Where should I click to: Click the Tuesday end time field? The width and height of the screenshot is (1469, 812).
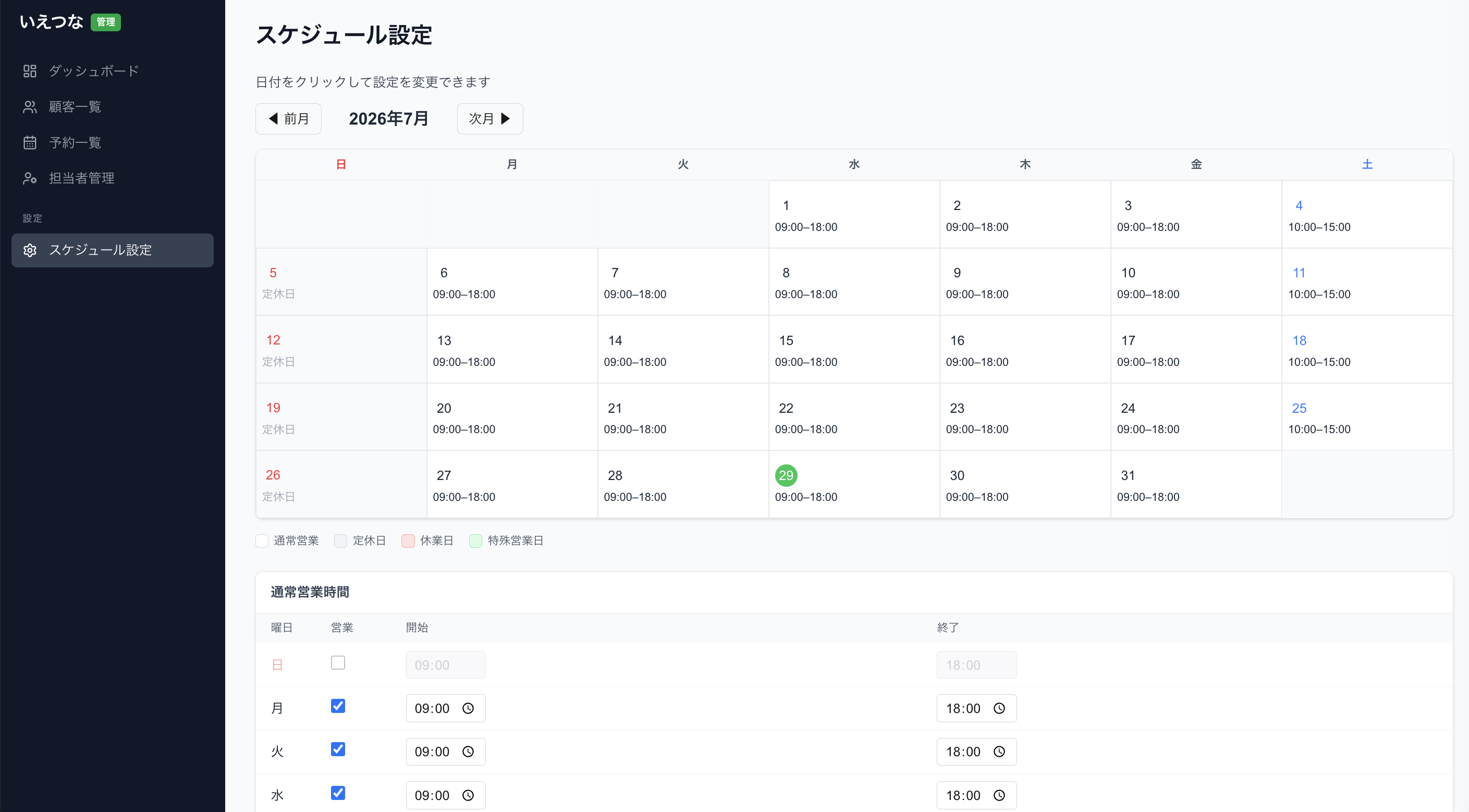976,752
